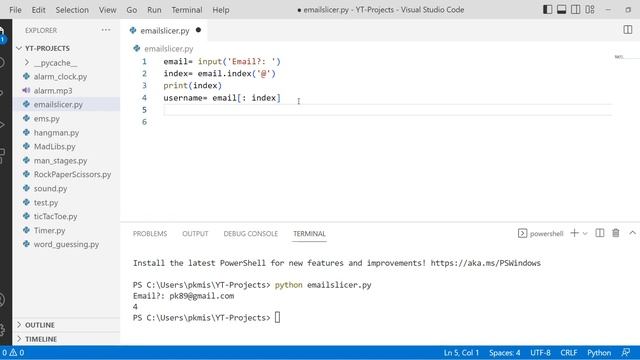Open hangman.py file

(x=56, y=133)
